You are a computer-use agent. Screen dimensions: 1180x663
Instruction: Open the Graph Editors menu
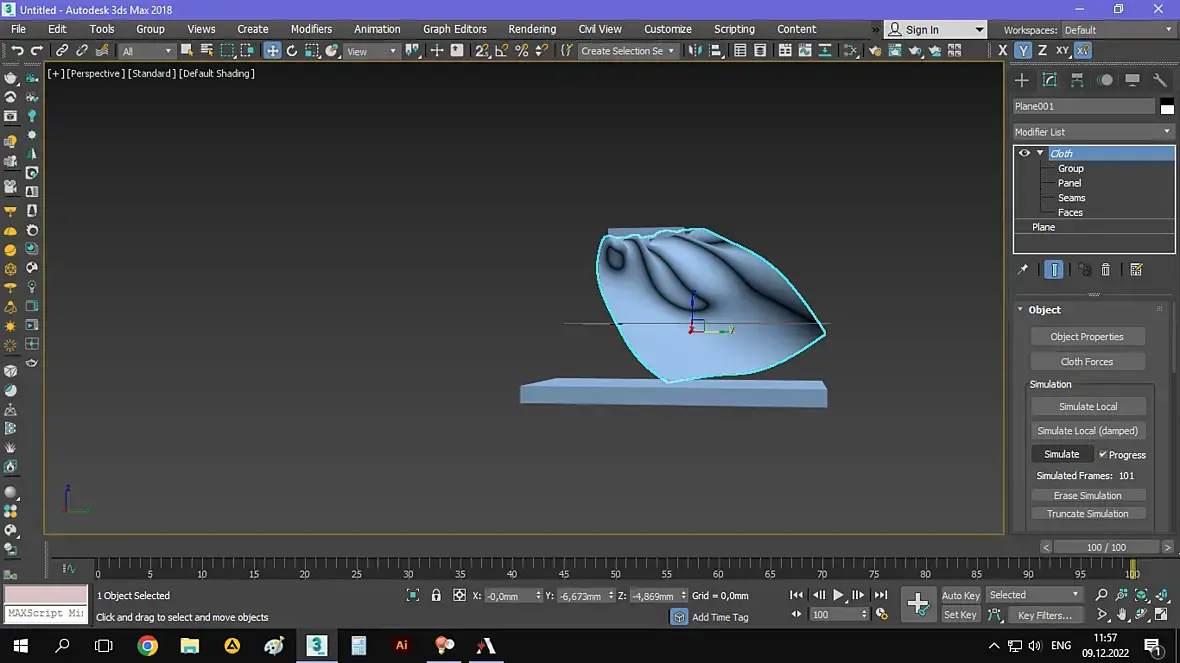pyautogui.click(x=454, y=29)
